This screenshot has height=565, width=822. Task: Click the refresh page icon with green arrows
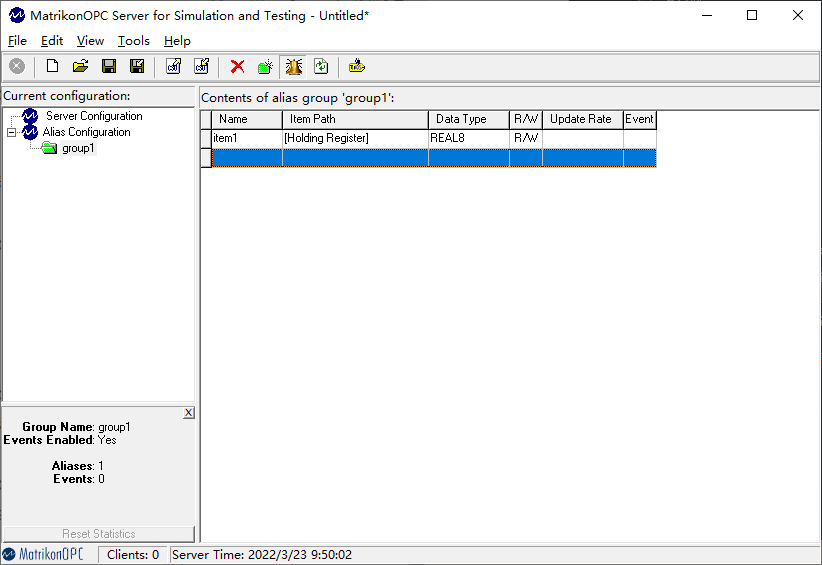tap(321, 67)
